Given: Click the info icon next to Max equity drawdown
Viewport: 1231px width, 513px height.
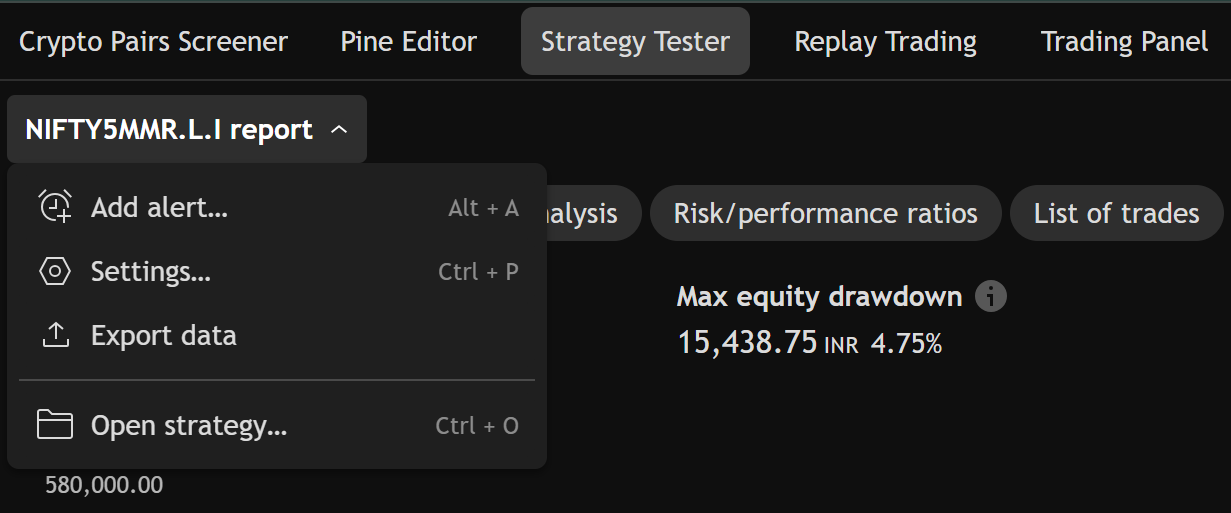Looking at the screenshot, I should (x=990, y=297).
